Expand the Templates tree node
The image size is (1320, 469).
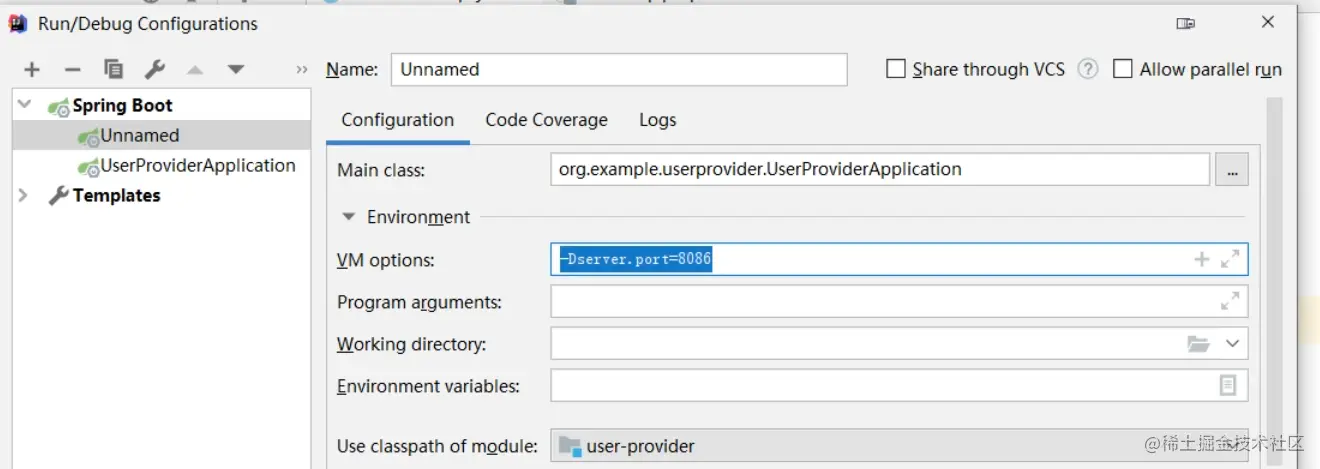pos(23,195)
